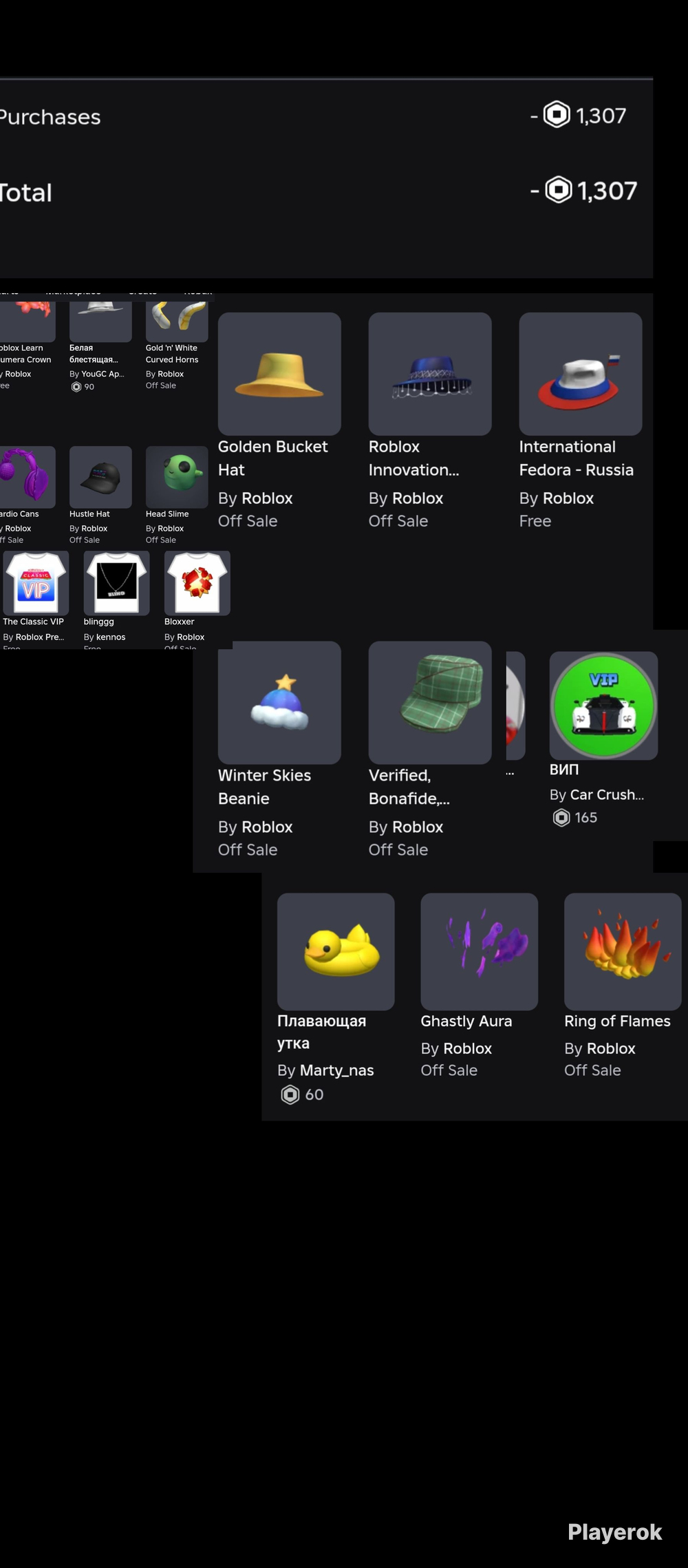The image size is (688, 1568).
Task: Open the Белая блестящая hat thumbnail
Action: coord(100,320)
